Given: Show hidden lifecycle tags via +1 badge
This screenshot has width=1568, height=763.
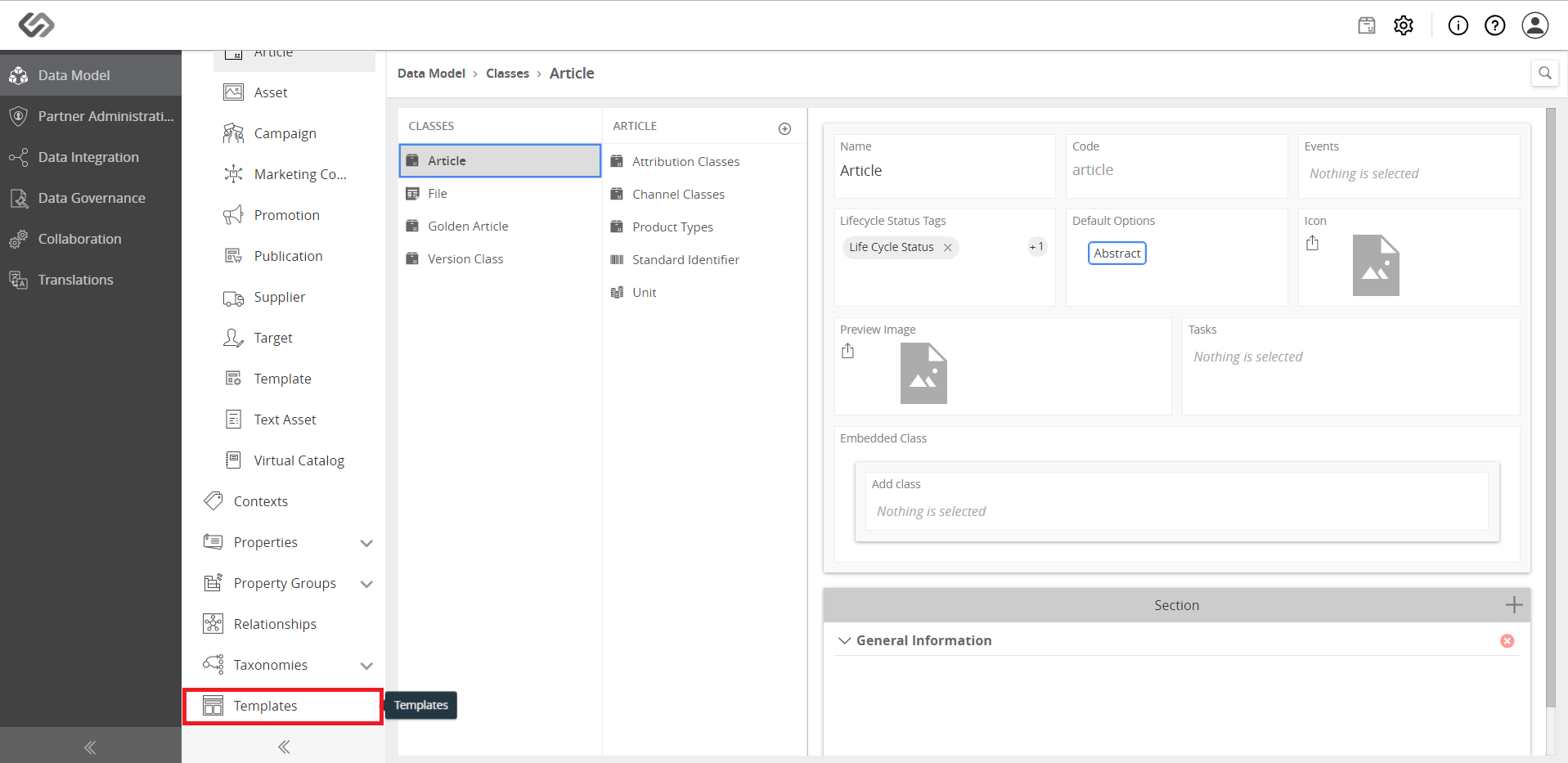Looking at the screenshot, I should (x=1036, y=247).
